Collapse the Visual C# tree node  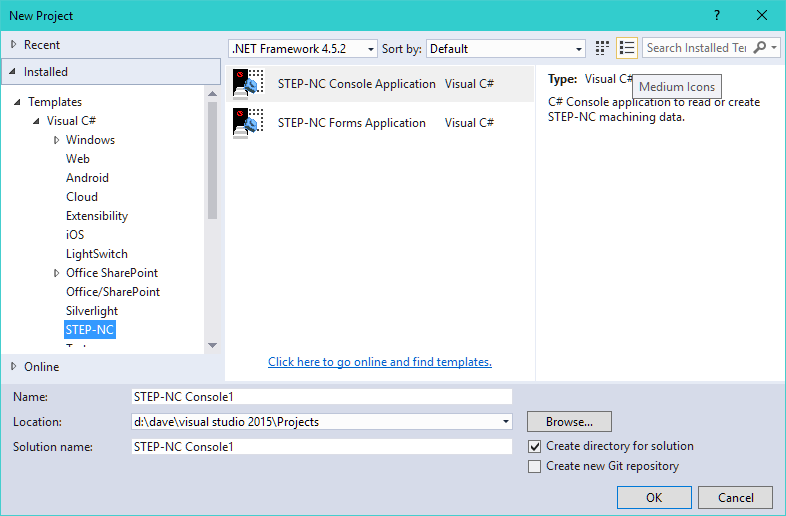point(37,121)
